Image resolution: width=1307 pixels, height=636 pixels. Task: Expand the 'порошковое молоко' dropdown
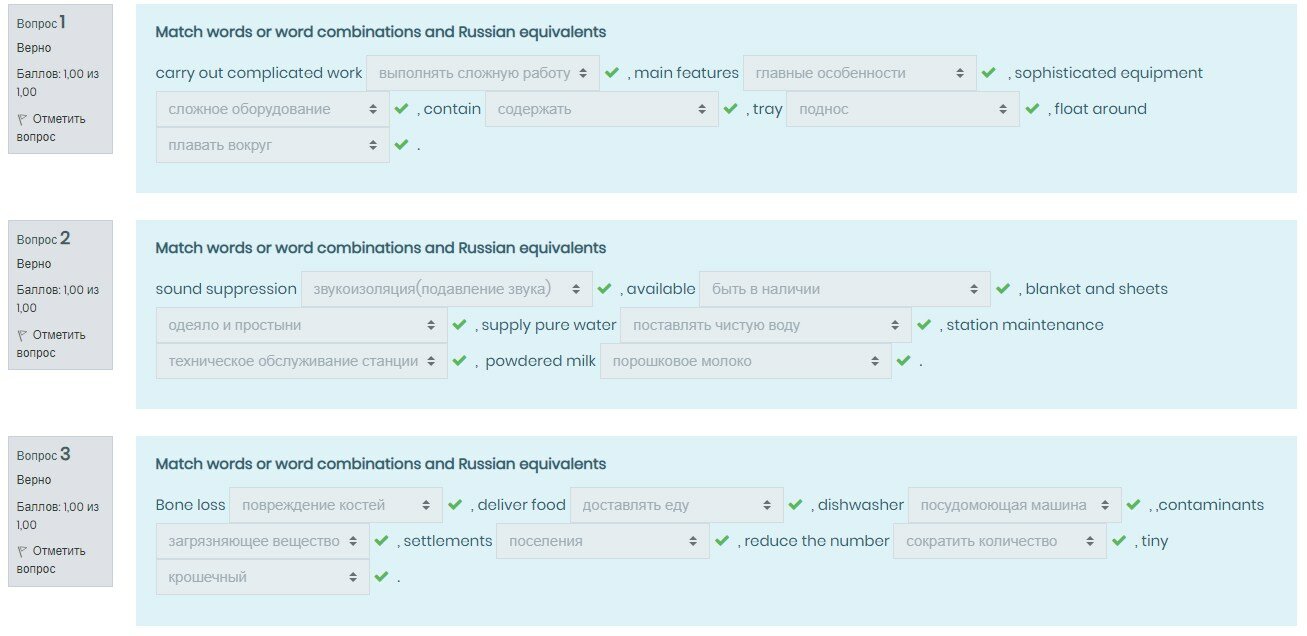(x=745, y=361)
